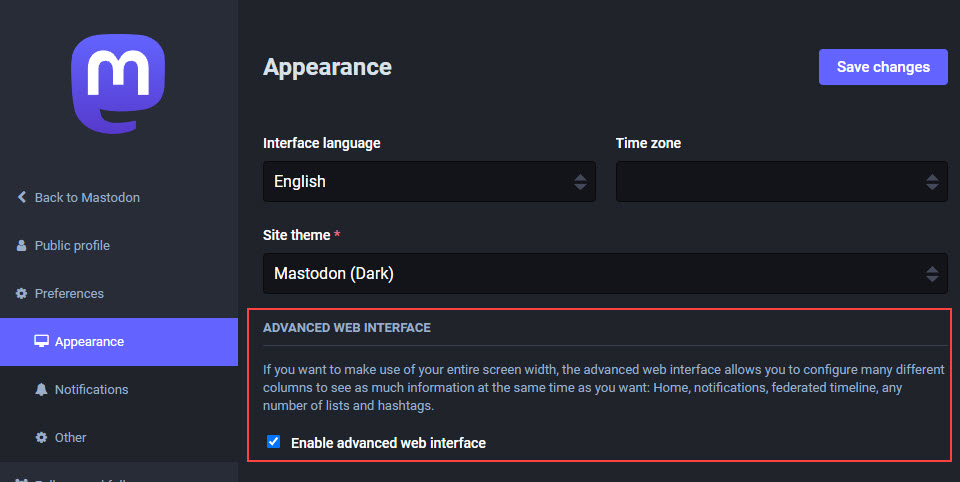
Task: Click the Notifications bell icon
Action: click(41, 390)
